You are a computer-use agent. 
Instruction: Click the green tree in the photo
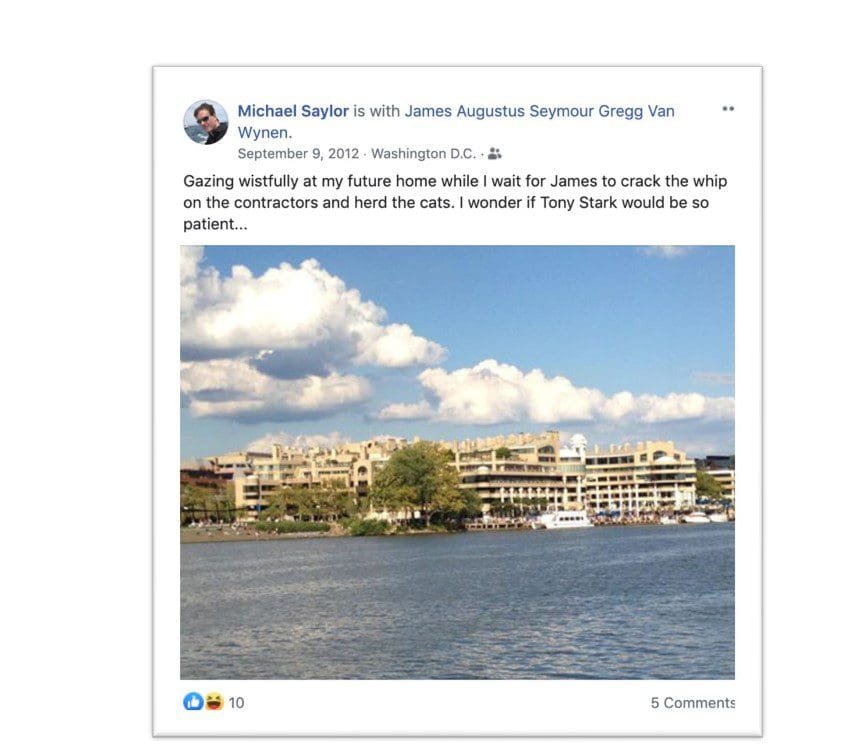click(420, 478)
